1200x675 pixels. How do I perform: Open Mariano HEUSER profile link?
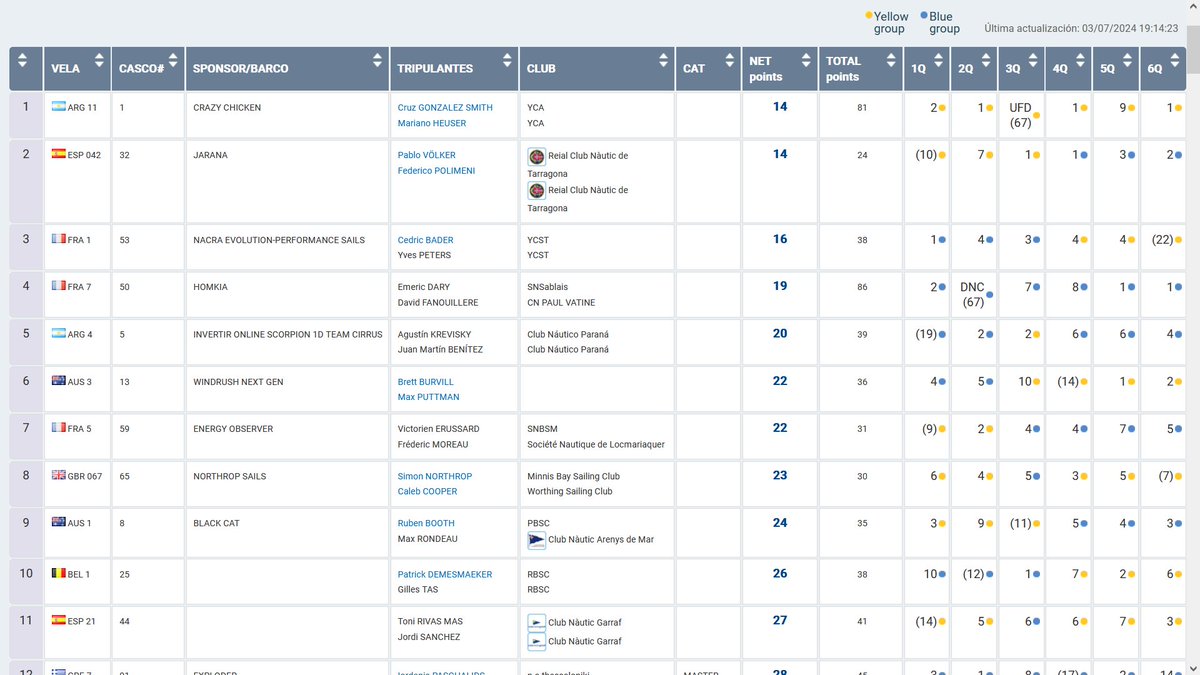click(x=432, y=123)
